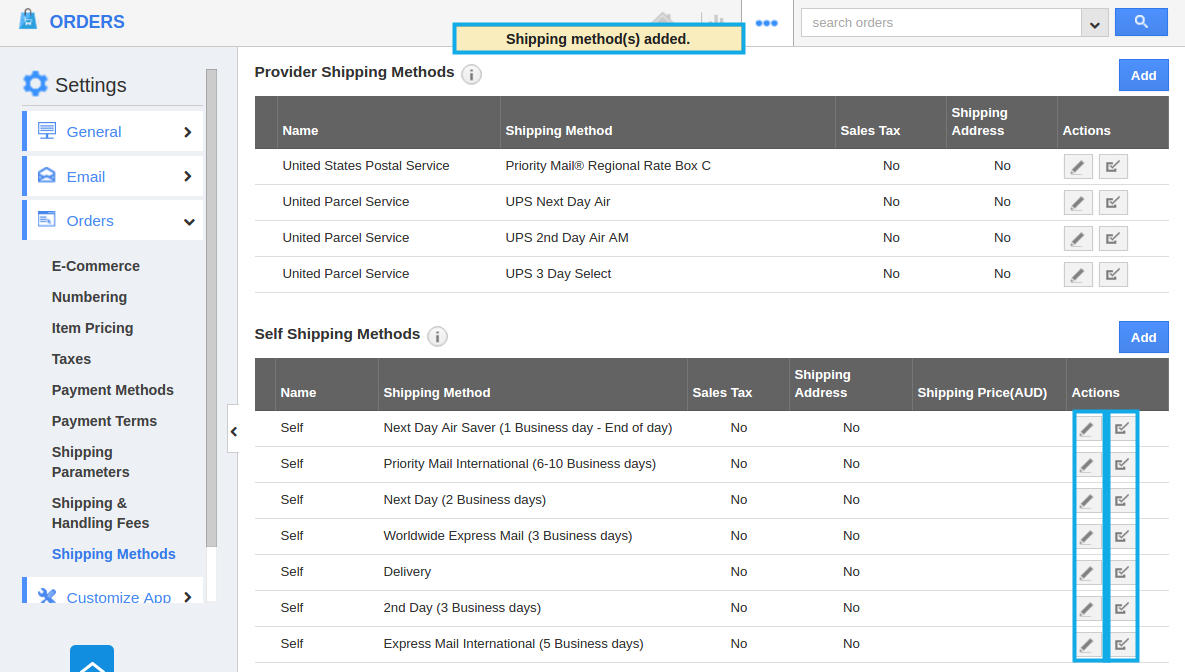The height and width of the screenshot is (672, 1185).
Task: Edit the Express Mail International row
Action: coord(1087,644)
